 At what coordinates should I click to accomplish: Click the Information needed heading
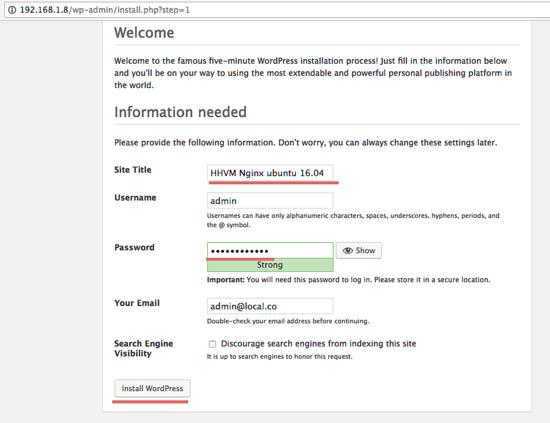pos(180,112)
